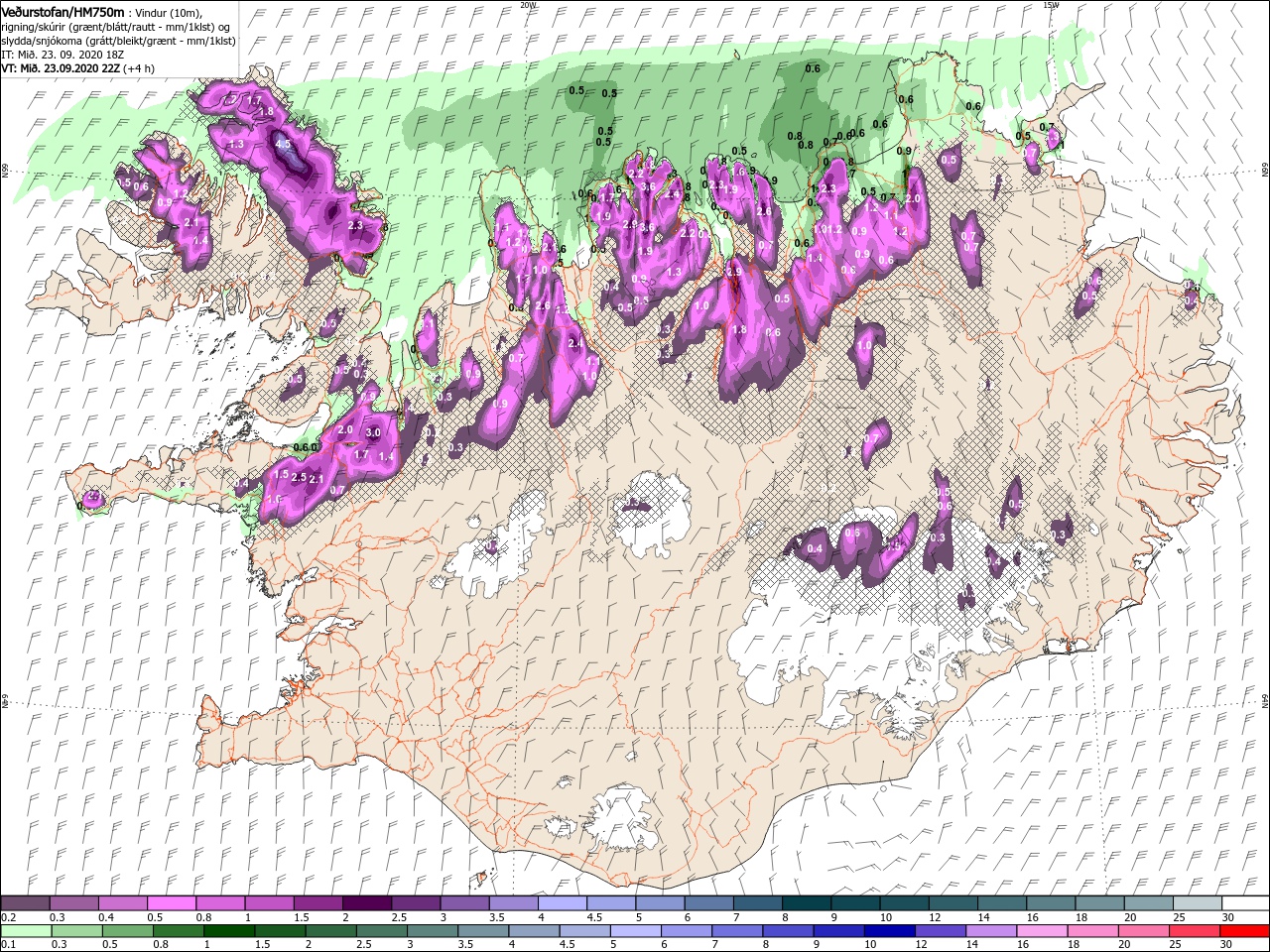The height and width of the screenshot is (952, 1270).
Task: Pick the deep blue rain swatch between 10 and 12
Action: click(888, 931)
